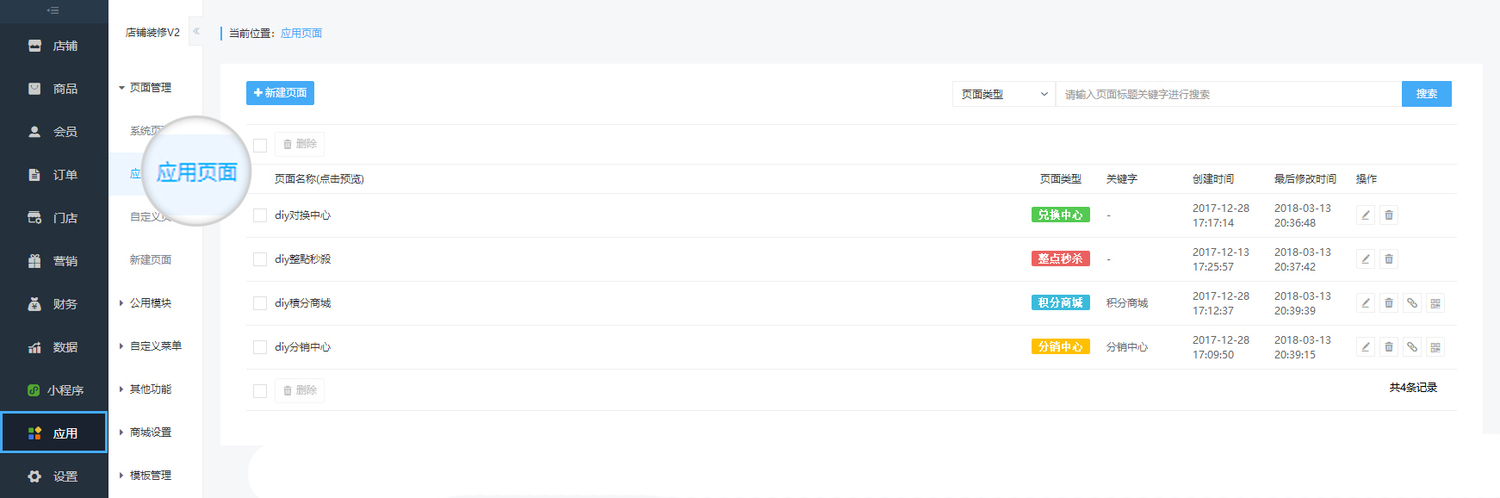Image resolution: width=1500 pixels, height=498 pixels.
Task: Select the diy積分商城 row checkbox
Action: click(x=260, y=303)
